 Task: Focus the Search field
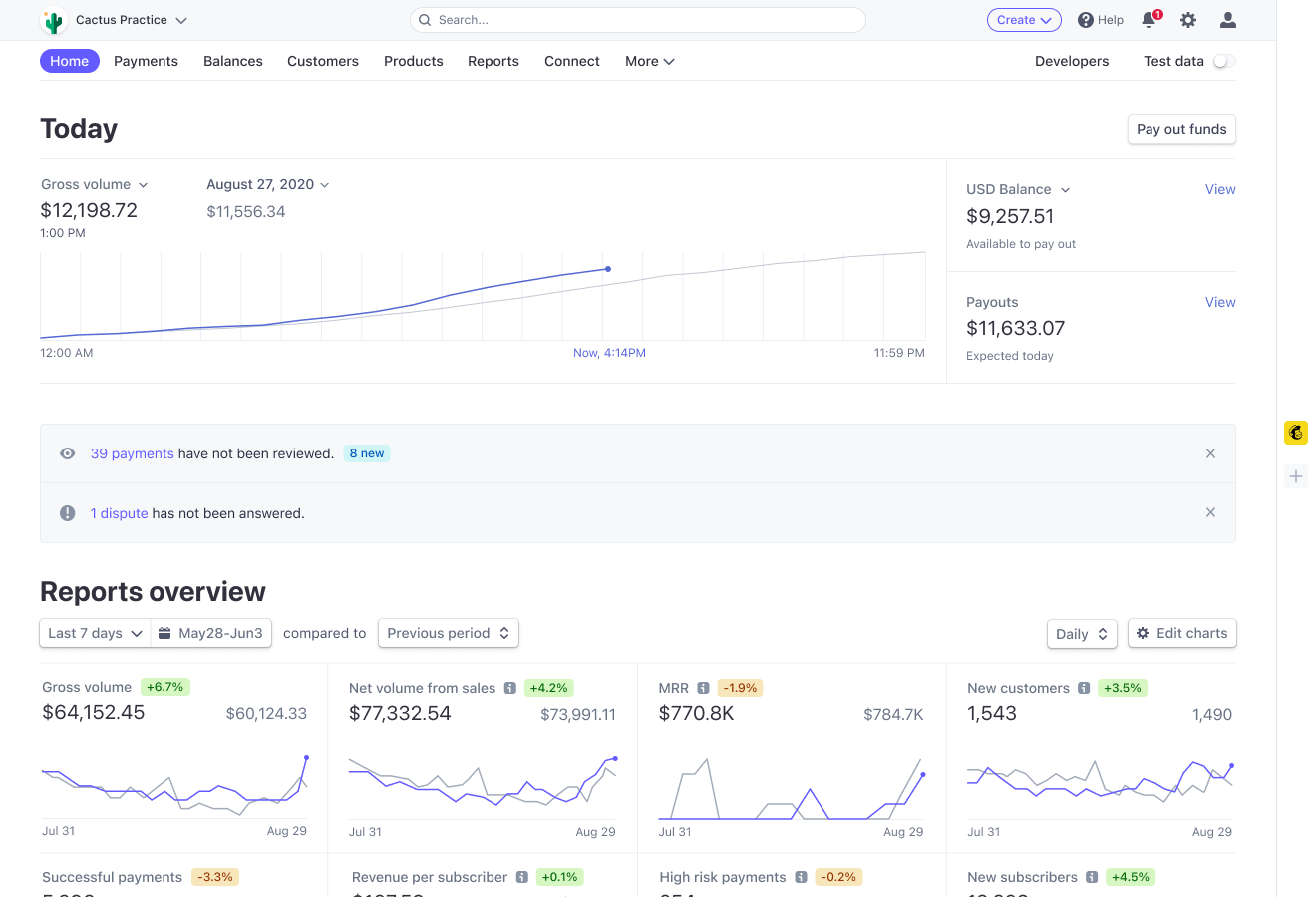click(x=638, y=20)
